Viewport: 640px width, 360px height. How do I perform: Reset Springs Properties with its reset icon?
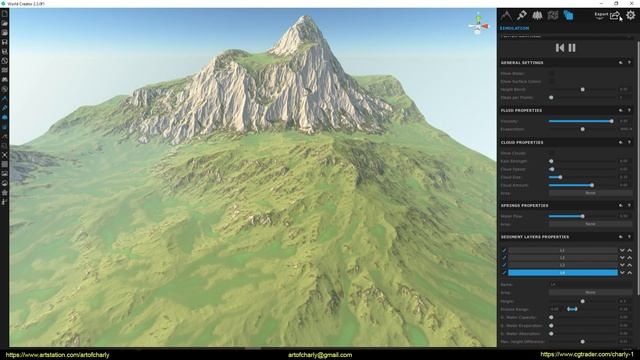coord(621,206)
